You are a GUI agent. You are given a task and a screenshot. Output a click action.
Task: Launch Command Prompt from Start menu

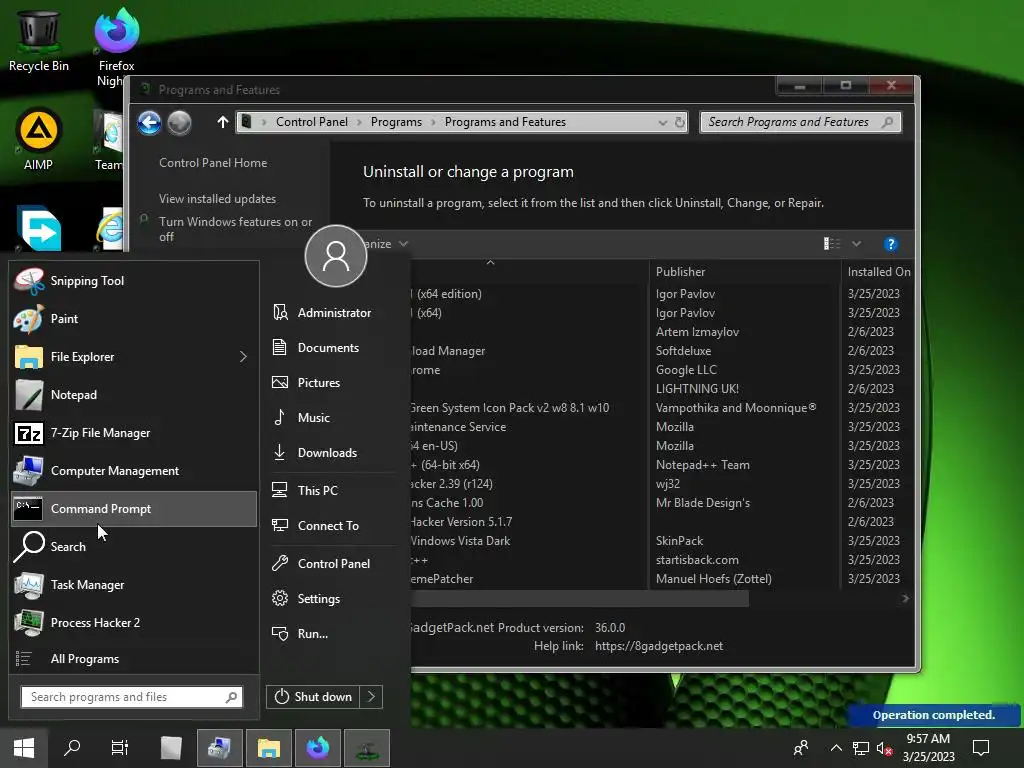click(x=134, y=509)
